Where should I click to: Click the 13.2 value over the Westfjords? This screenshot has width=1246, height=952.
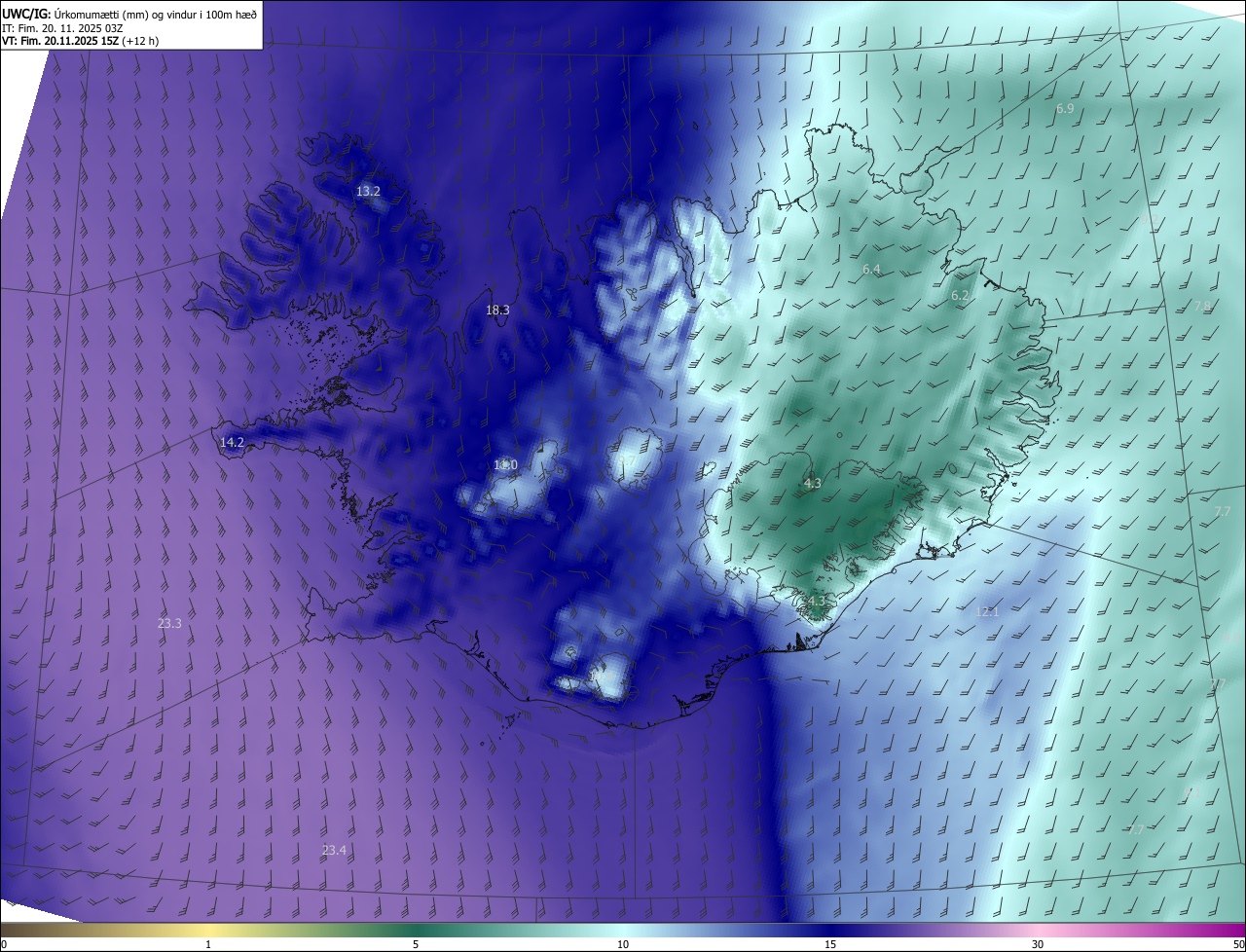coord(368,192)
